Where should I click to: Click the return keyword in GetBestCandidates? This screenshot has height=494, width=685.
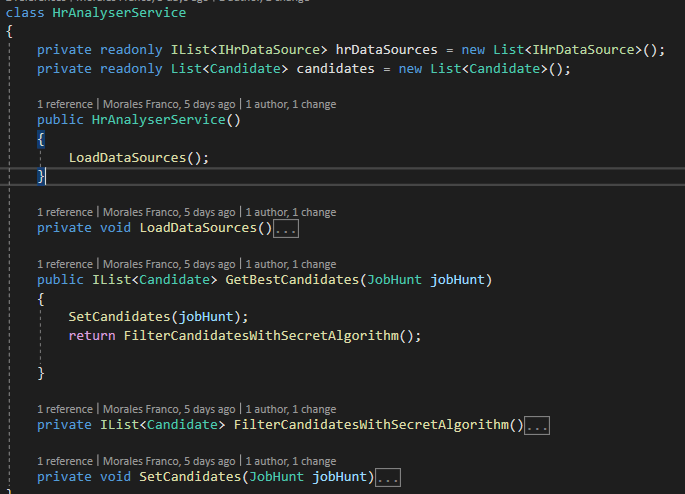pyautogui.click(x=92, y=336)
